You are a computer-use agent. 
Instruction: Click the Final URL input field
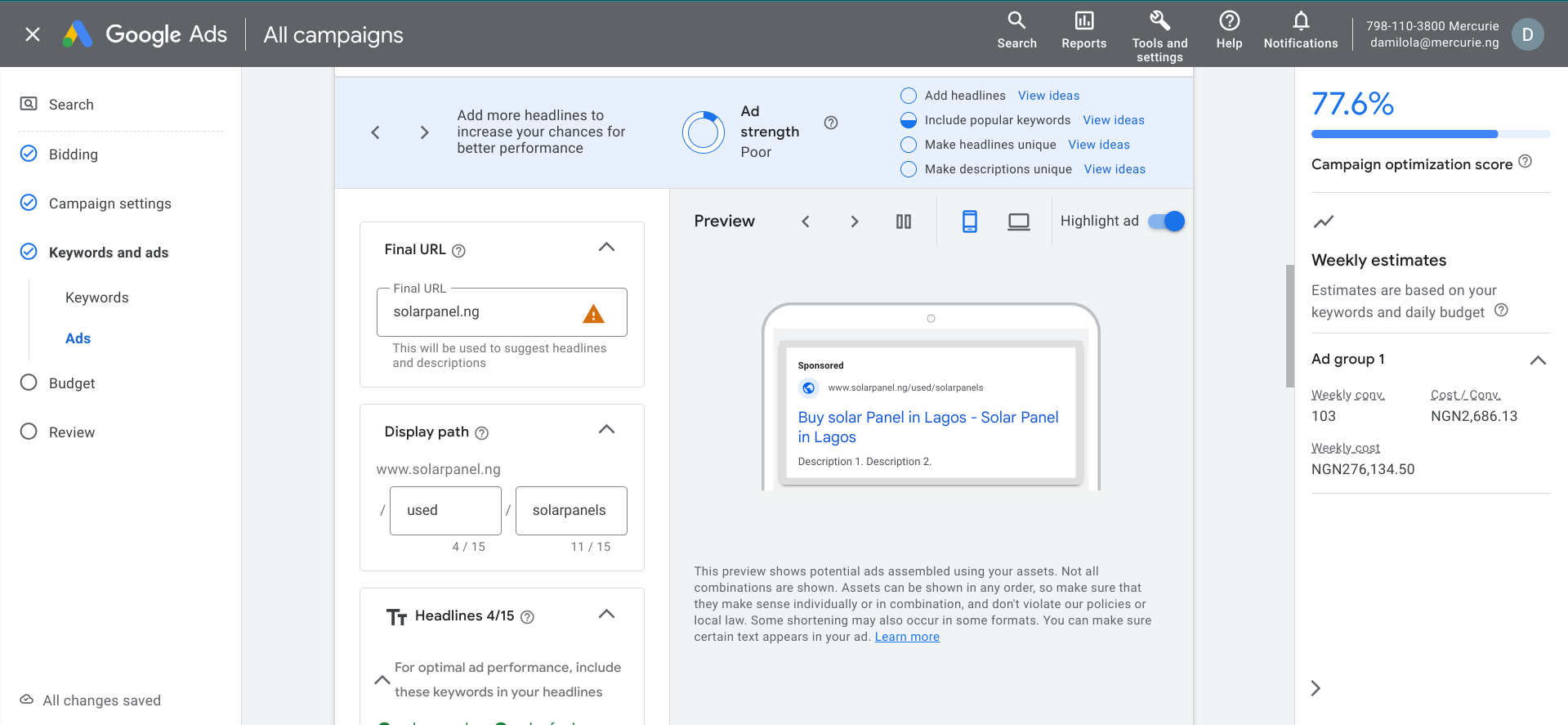click(502, 312)
